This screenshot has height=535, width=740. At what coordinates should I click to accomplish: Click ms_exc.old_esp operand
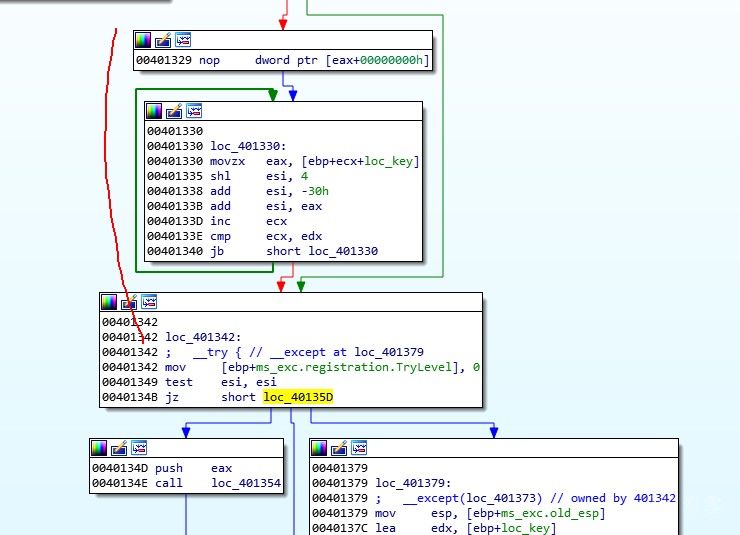[x=549, y=514]
